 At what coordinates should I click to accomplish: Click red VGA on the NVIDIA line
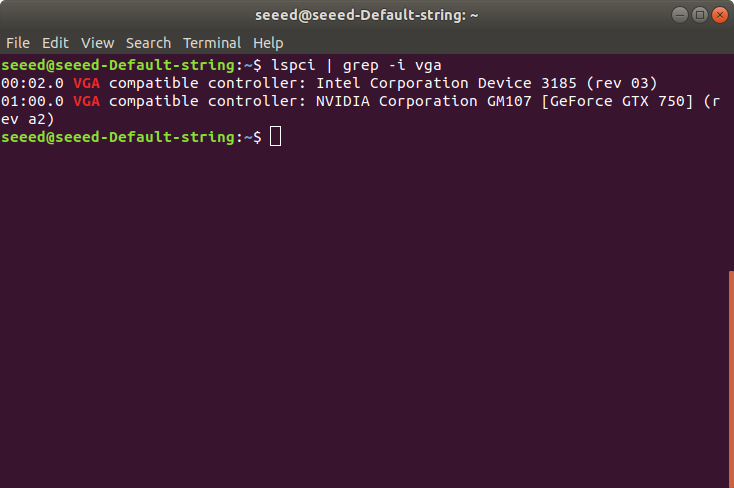(x=87, y=101)
